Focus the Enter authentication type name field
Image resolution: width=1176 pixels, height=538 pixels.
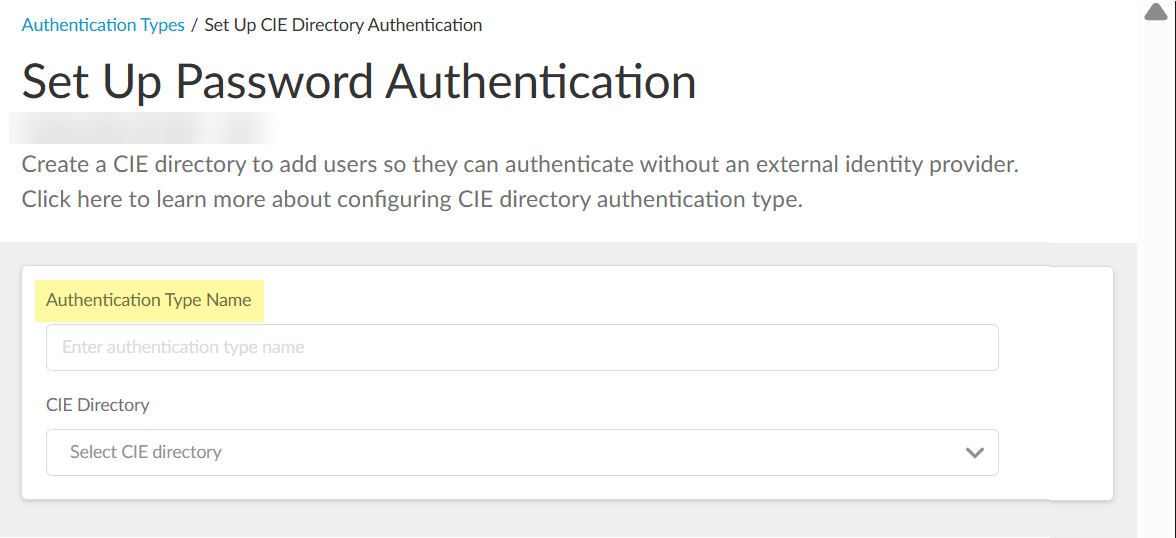coord(522,348)
